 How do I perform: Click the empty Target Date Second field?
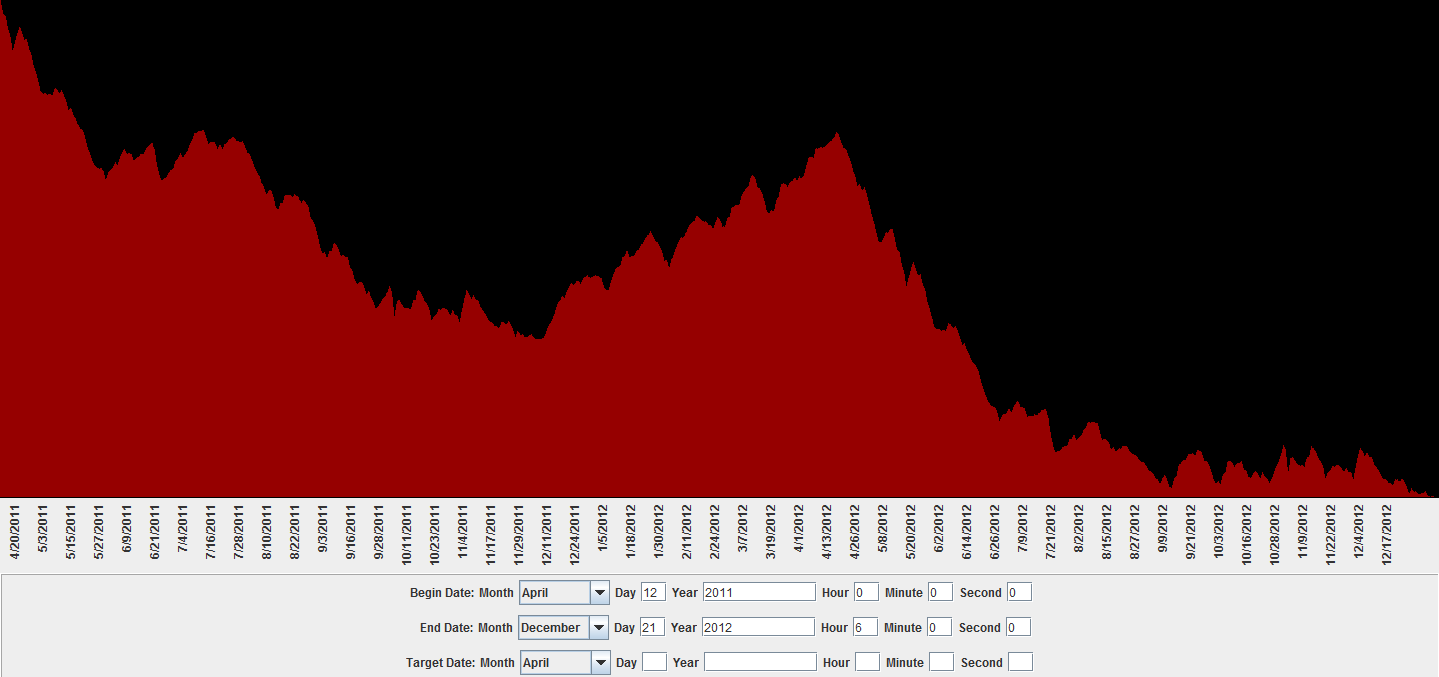click(1020, 663)
